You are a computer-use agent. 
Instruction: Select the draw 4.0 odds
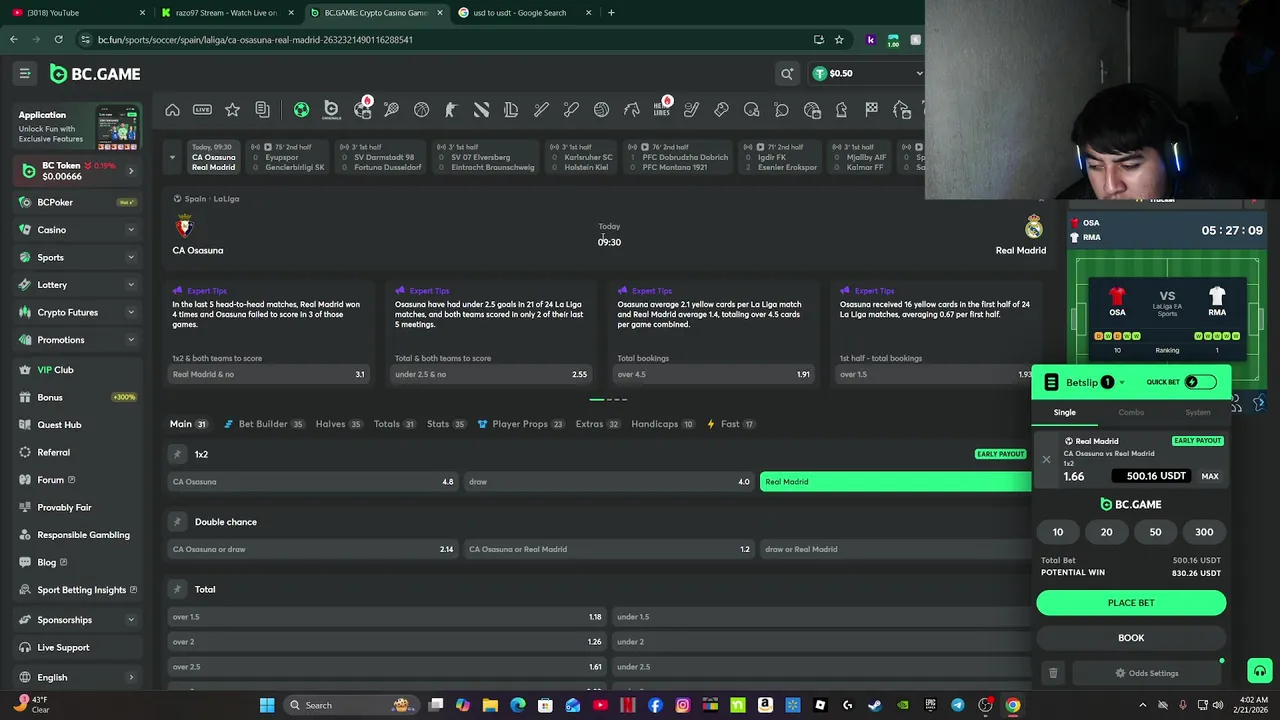point(609,482)
